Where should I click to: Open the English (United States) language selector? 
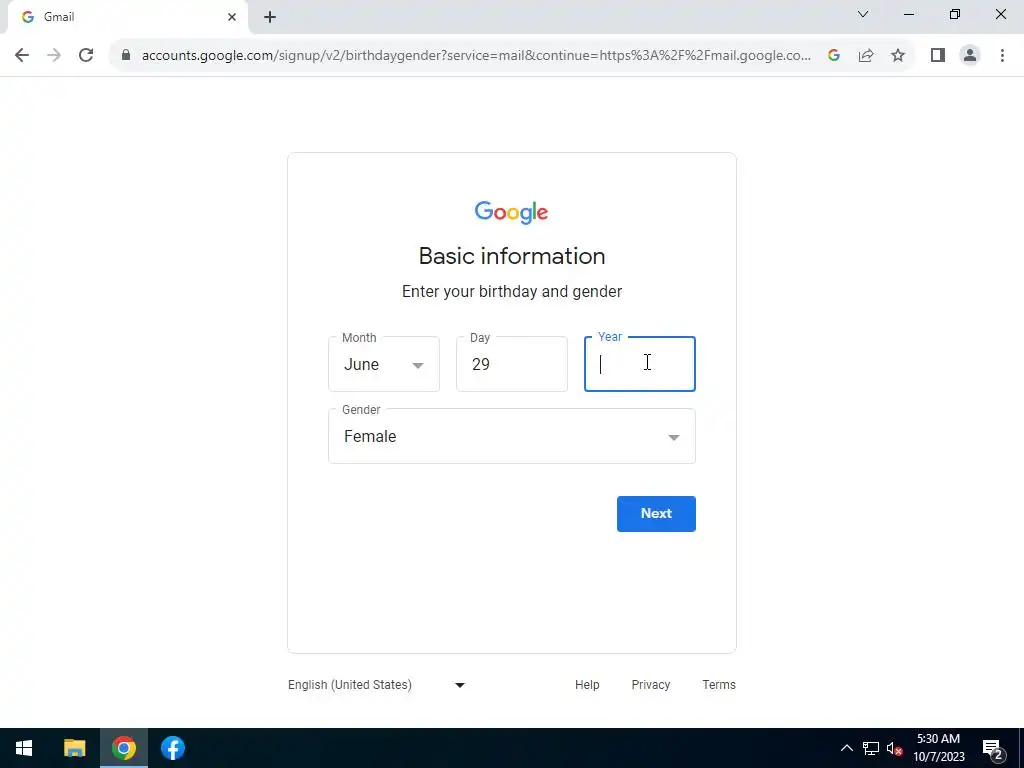377,685
